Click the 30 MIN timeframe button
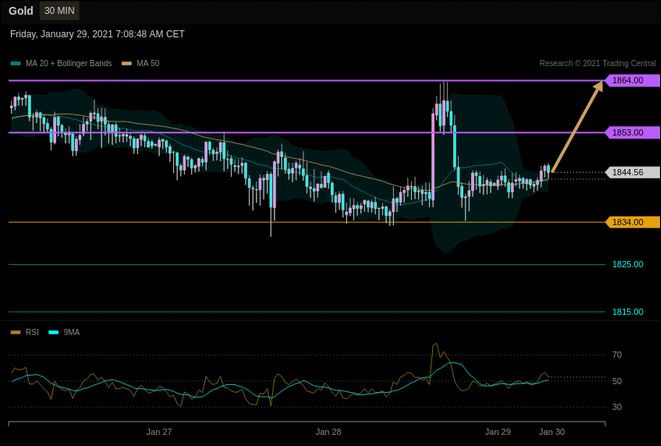The image size is (661, 446). point(59,11)
